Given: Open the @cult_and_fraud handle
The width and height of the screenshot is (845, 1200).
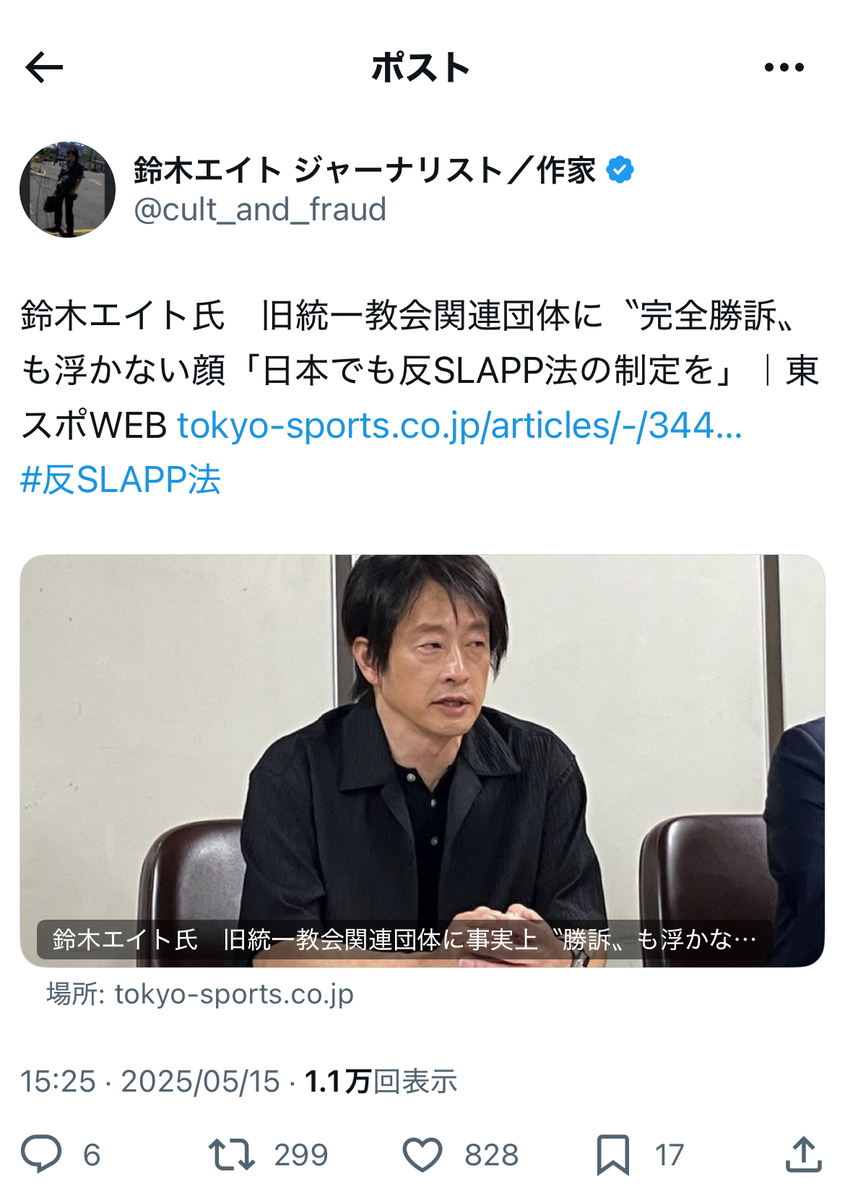Looking at the screenshot, I should [260, 210].
